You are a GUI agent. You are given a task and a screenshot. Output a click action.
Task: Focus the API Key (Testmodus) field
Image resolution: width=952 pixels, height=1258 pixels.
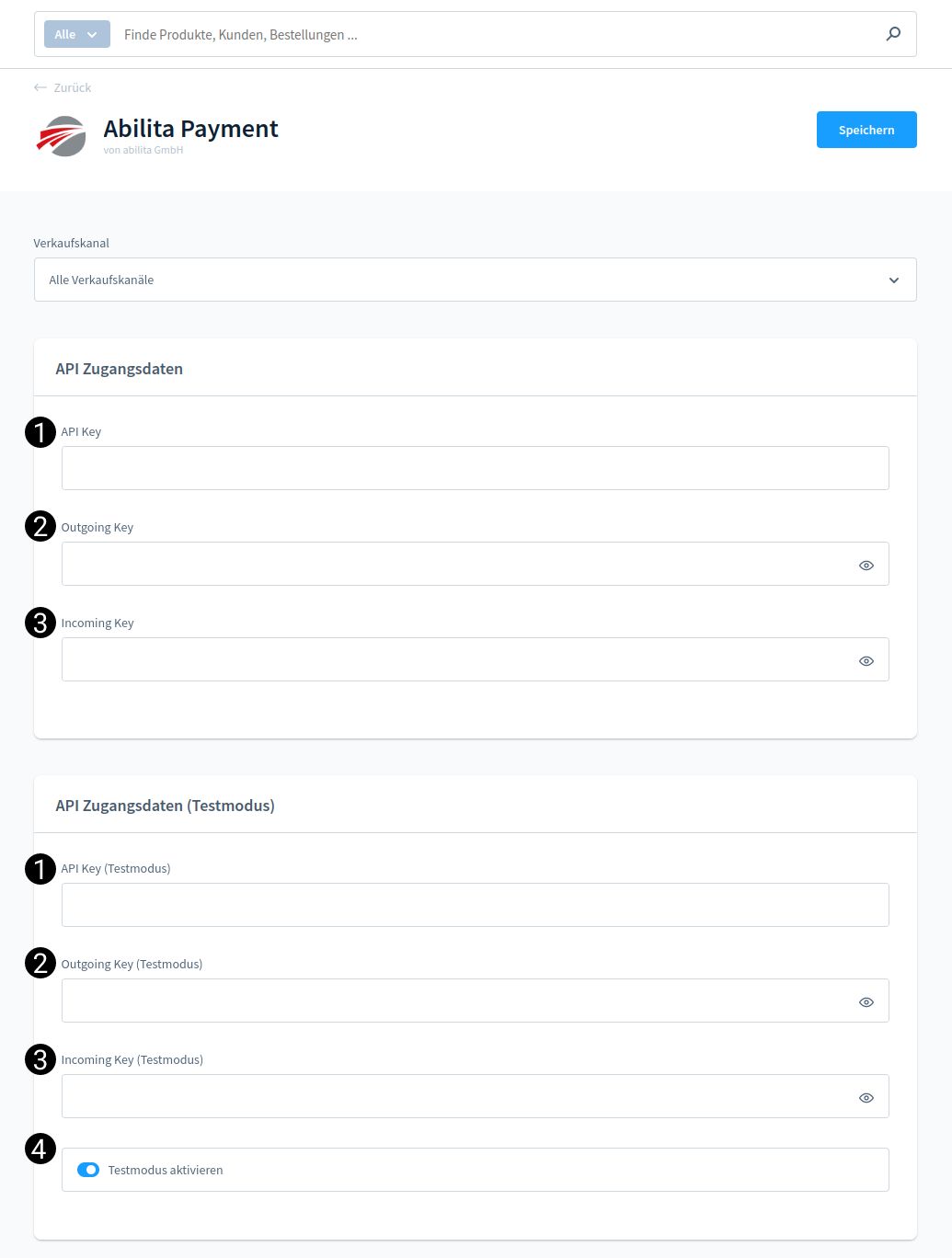tap(476, 905)
